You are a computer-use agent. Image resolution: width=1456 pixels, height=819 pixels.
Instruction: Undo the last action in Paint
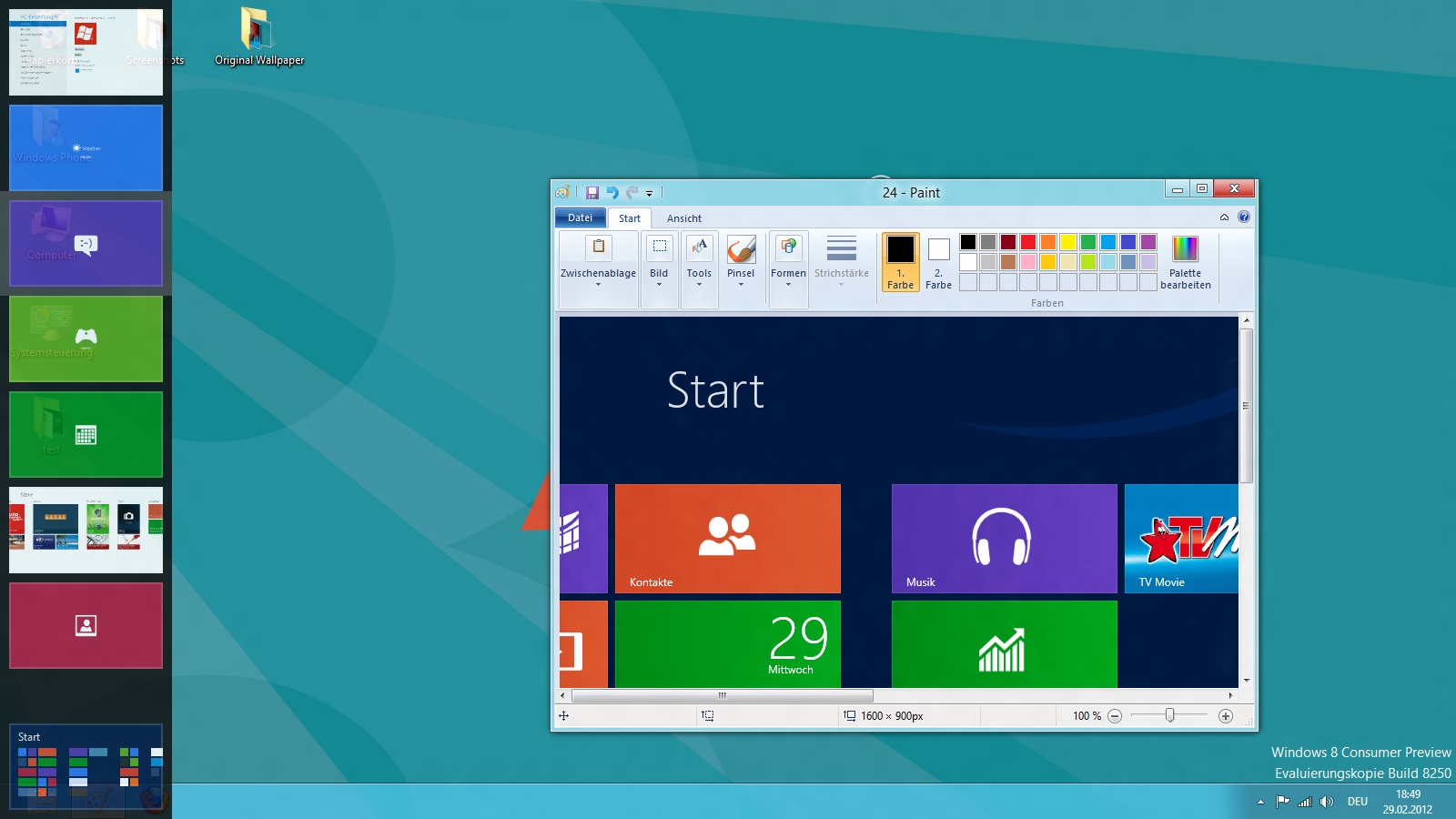pos(612,193)
